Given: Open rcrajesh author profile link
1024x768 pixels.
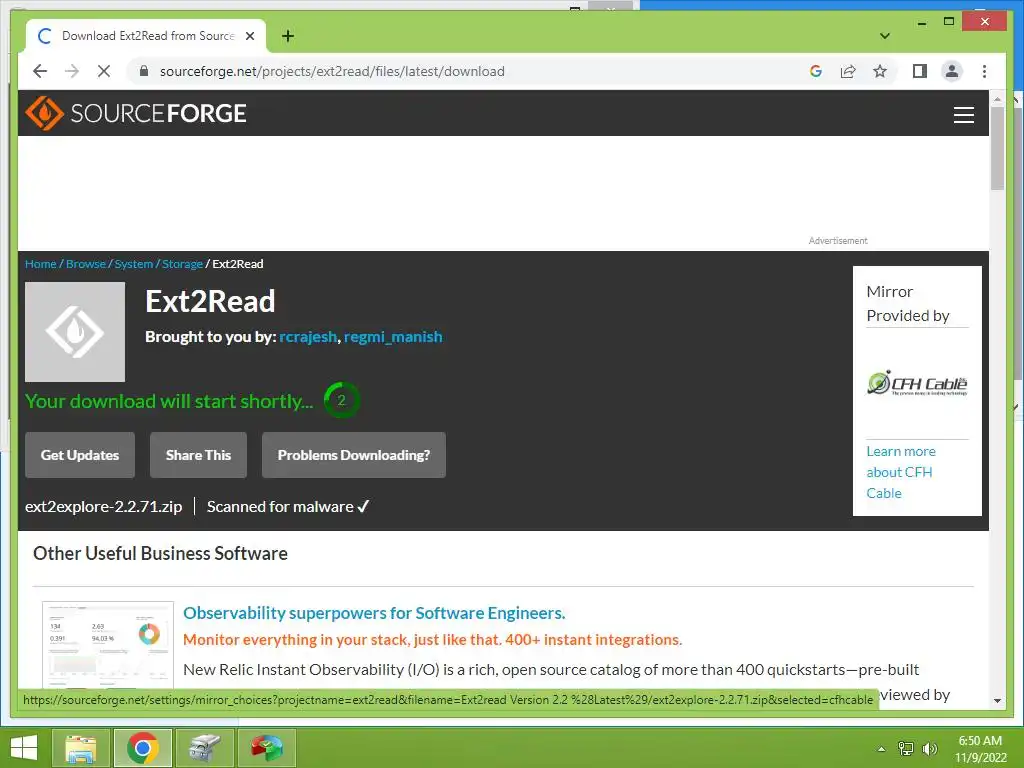Looking at the screenshot, I should [x=308, y=337].
